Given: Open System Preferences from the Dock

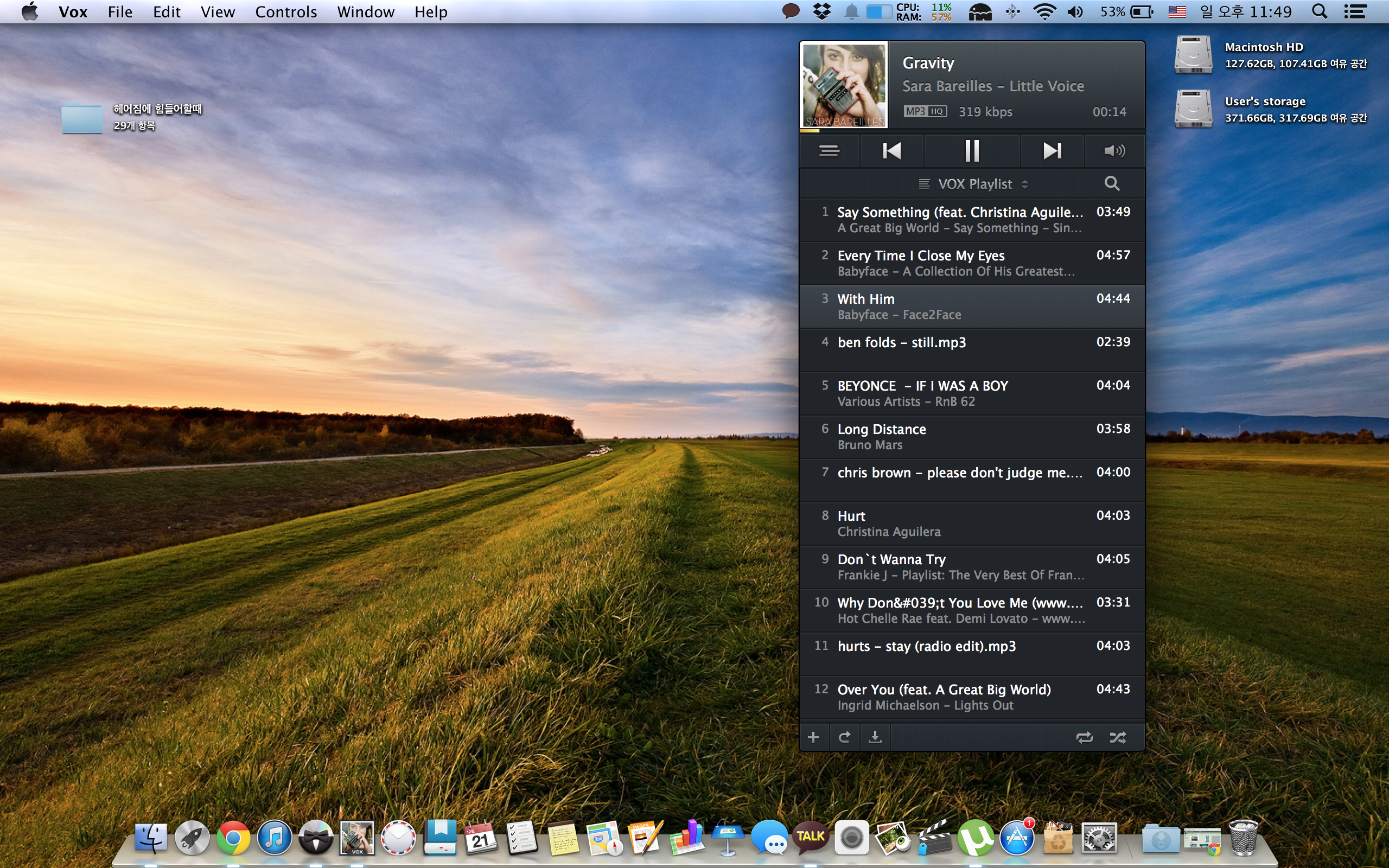Looking at the screenshot, I should tap(1099, 838).
